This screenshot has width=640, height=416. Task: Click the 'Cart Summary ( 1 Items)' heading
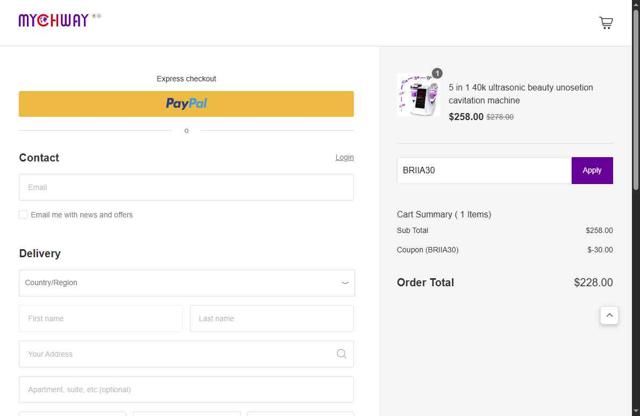(x=444, y=214)
